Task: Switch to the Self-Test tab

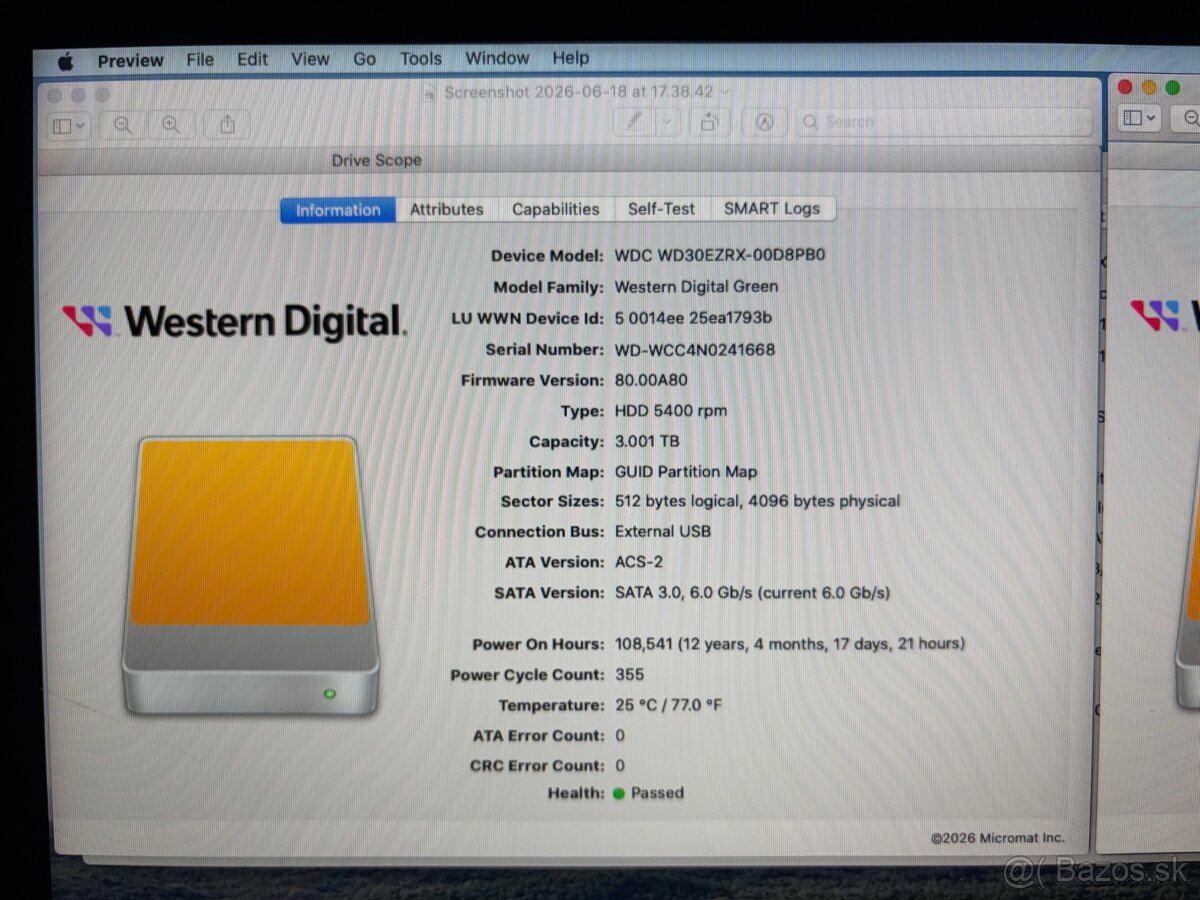Action: (x=661, y=209)
